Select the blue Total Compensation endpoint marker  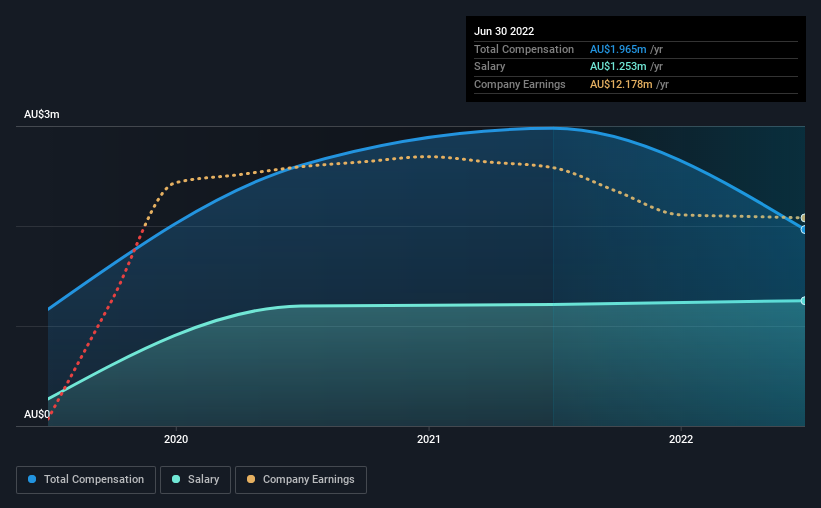pyautogui.click(x=804, y=229)
